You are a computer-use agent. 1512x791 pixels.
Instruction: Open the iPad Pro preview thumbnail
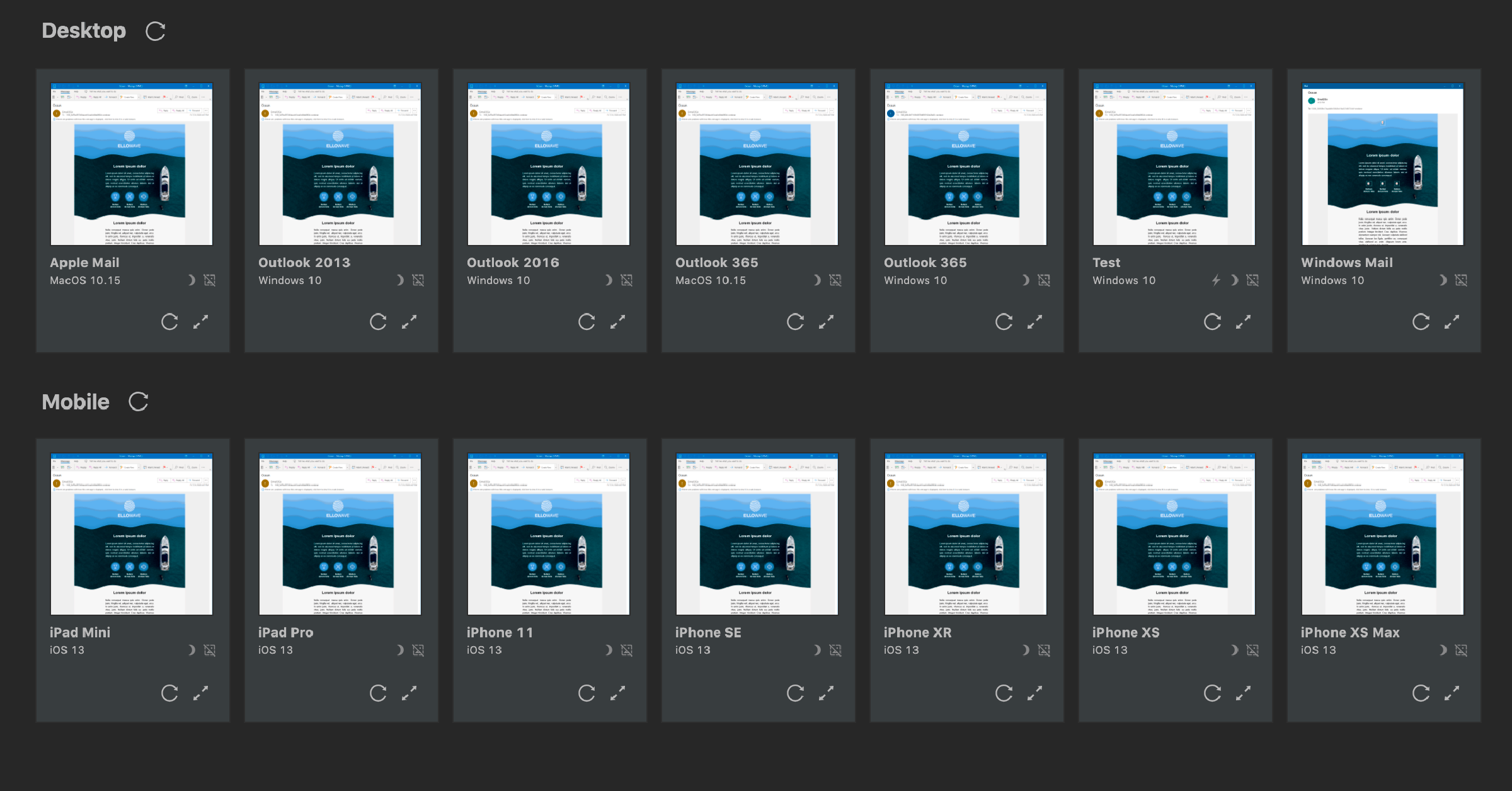[340, 533]
